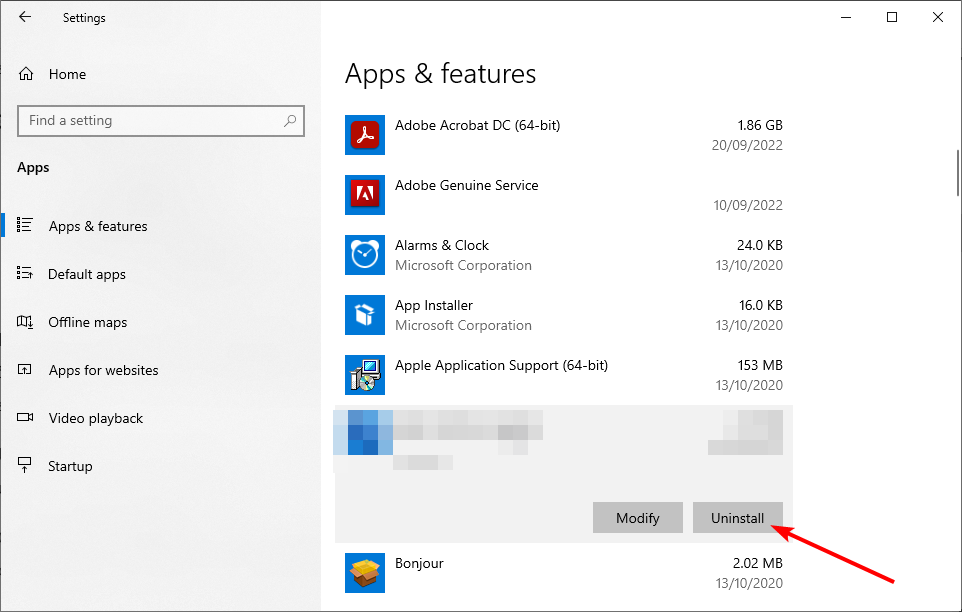This screenshot has height=612, width=962.
Task: Minimize the Settings window
Action: (x=846, y=17)
